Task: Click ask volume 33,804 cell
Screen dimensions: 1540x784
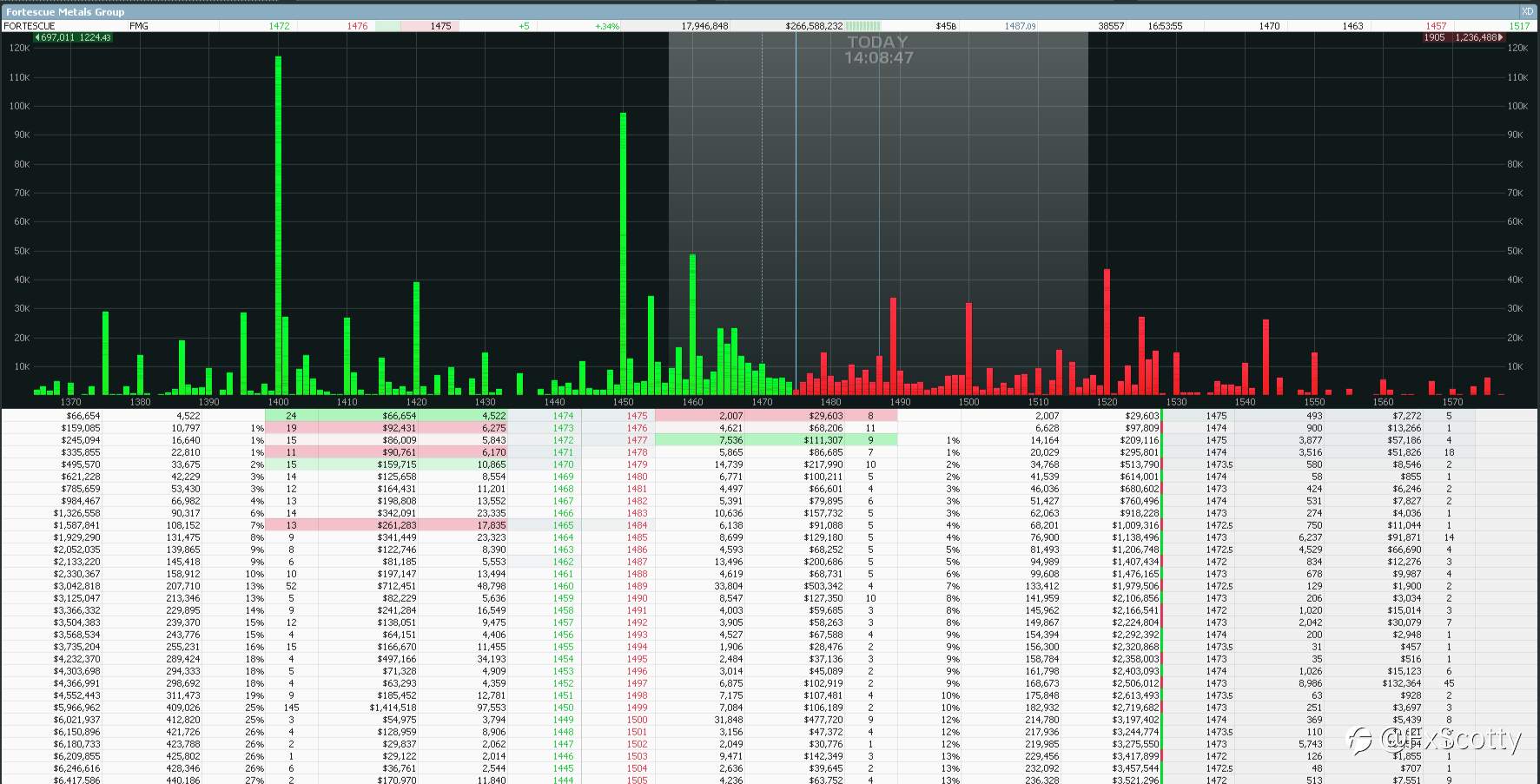Action: [728, 586]
